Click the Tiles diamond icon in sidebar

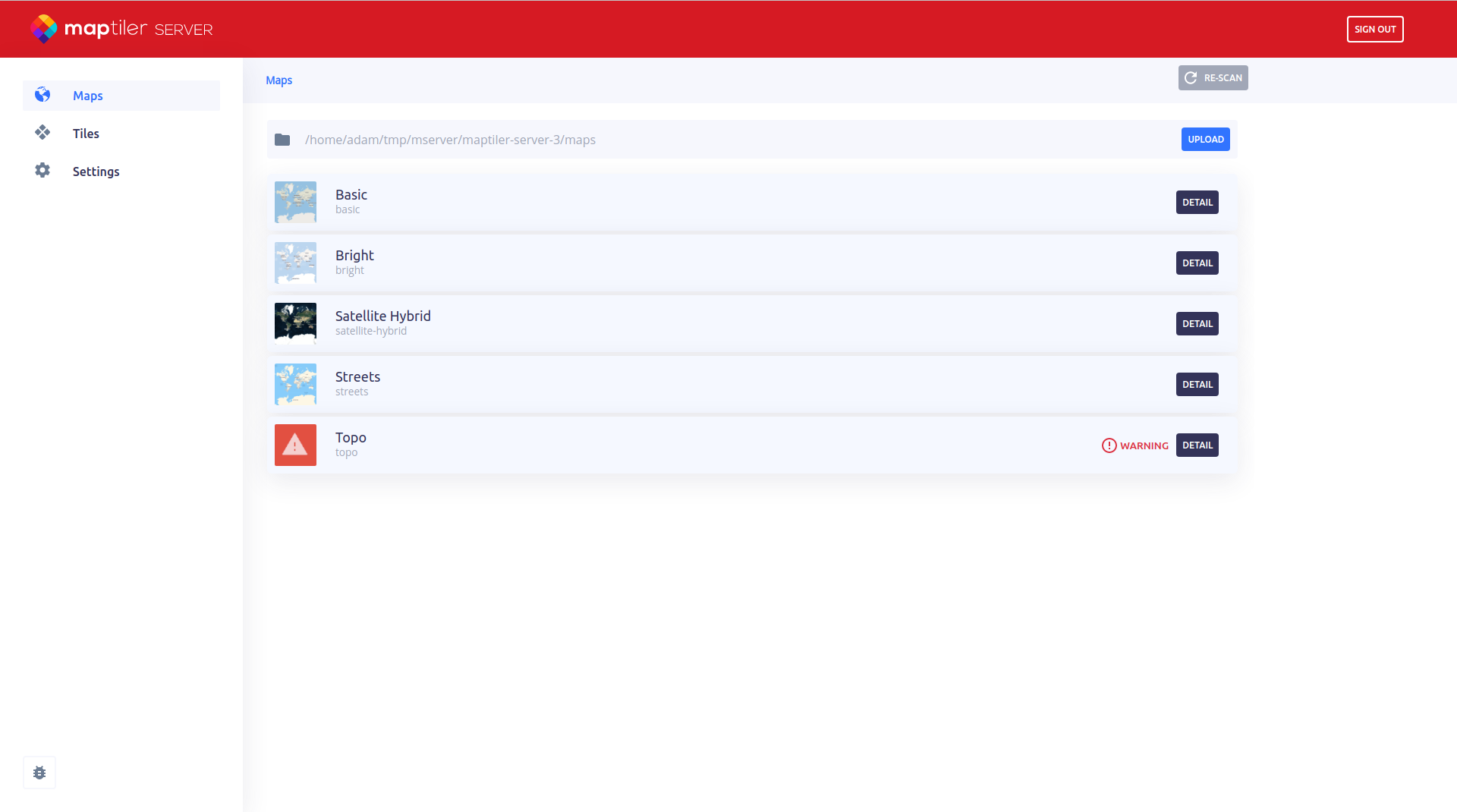point(42,133)
